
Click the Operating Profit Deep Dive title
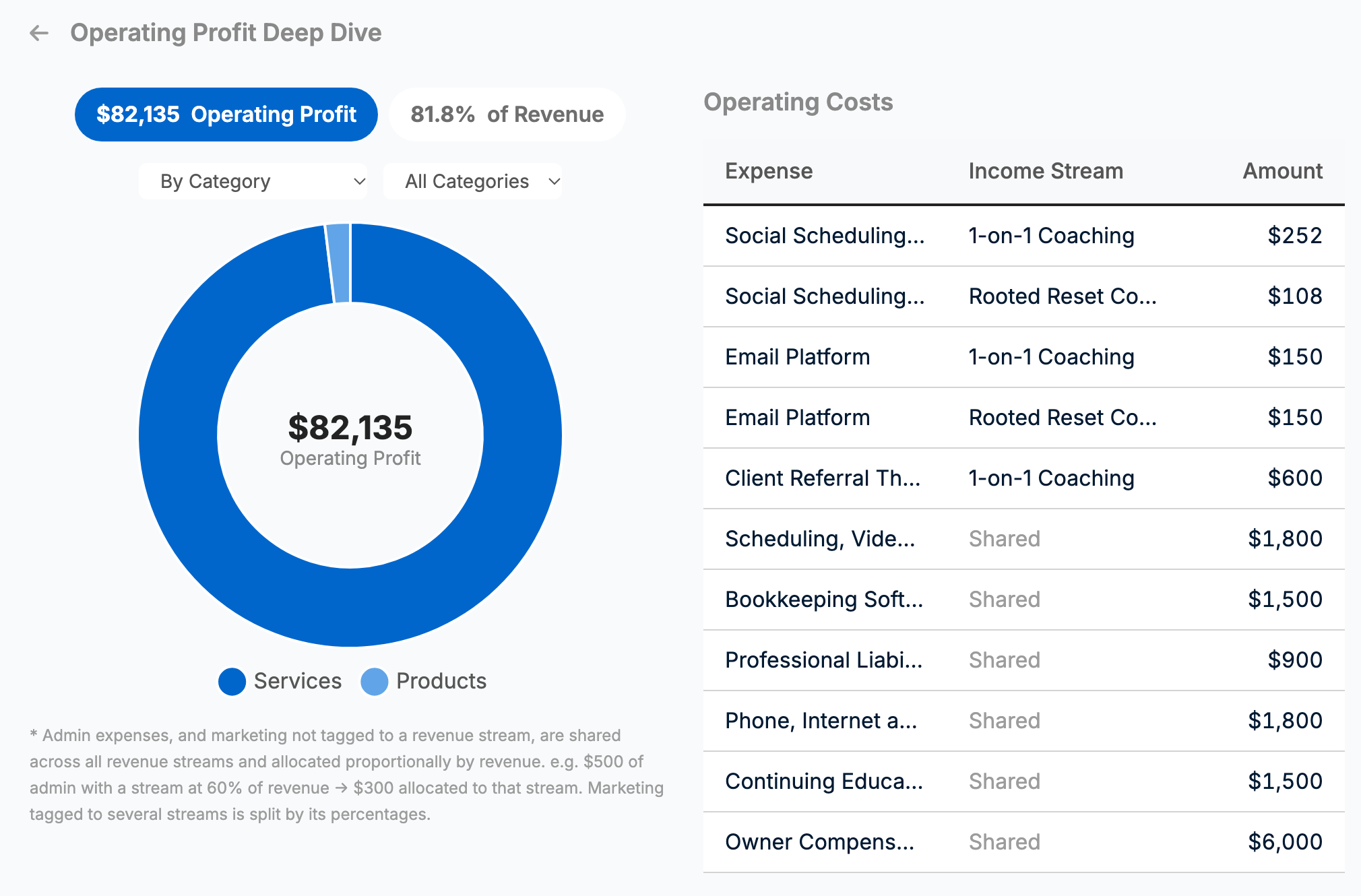click(226, 33)
